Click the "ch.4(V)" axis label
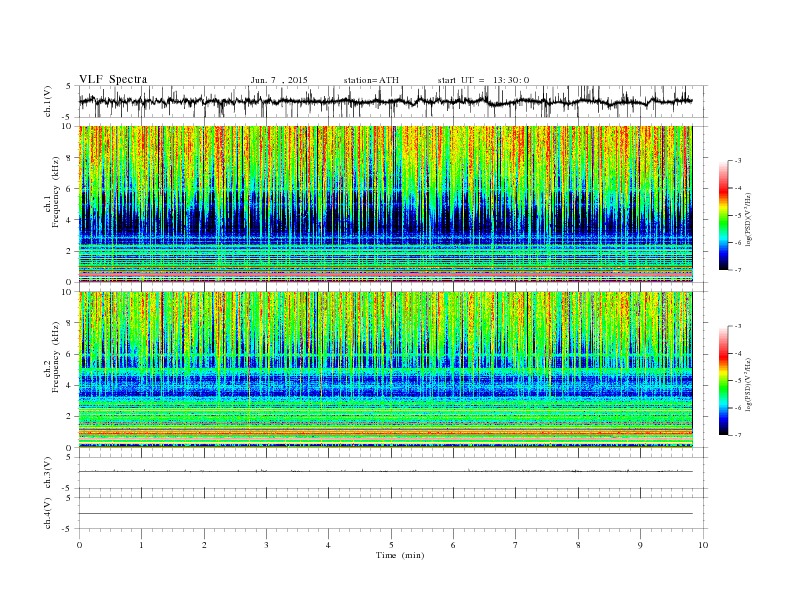The height and width of the screenshot is (612, 792). pyautogui.click(x=47, y=513)
